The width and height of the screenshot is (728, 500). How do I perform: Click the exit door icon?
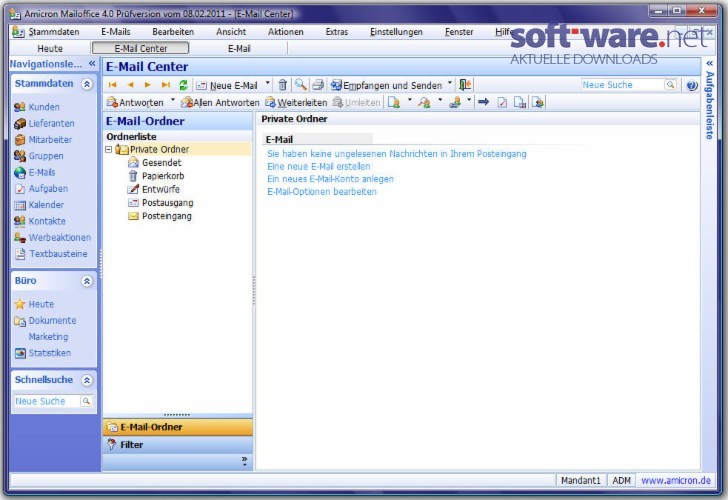tap(465, 84)
